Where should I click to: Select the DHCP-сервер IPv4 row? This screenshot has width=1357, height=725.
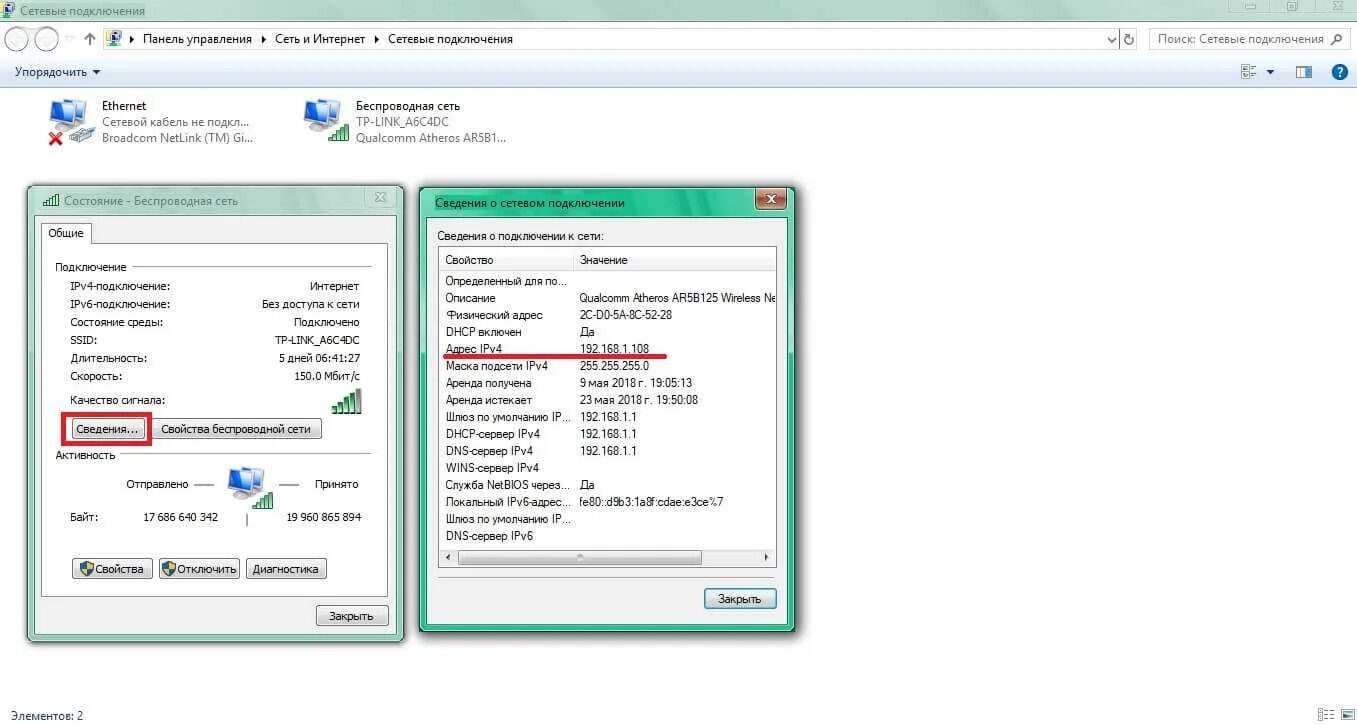[608, 434]
